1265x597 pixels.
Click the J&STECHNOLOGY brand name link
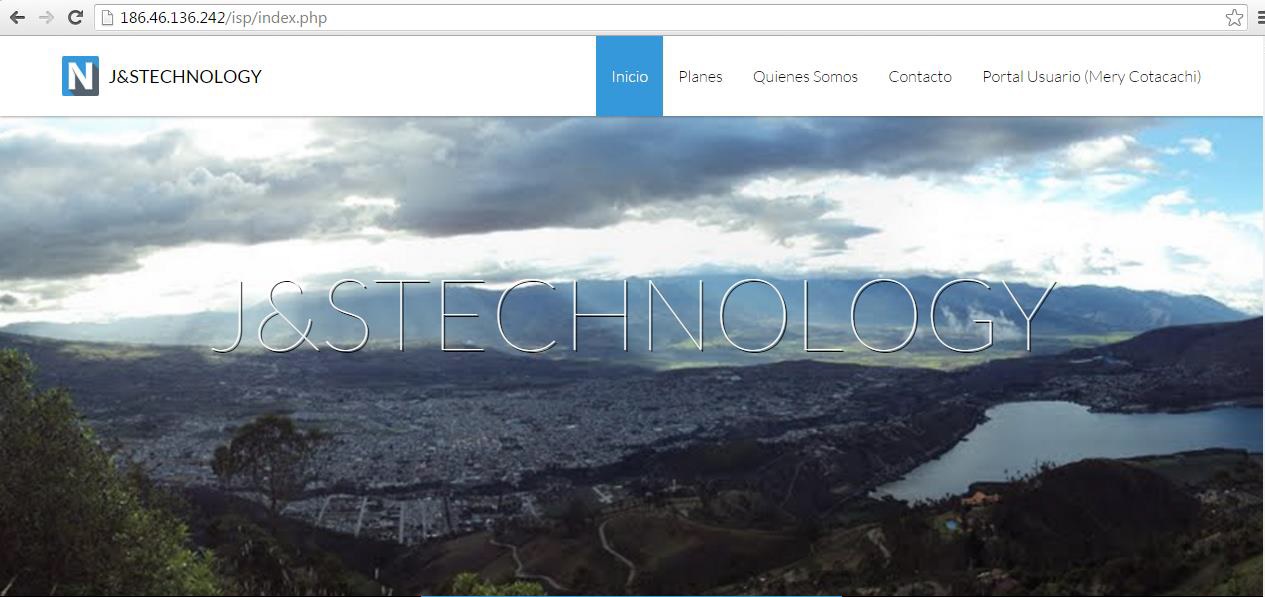point(185,76)
